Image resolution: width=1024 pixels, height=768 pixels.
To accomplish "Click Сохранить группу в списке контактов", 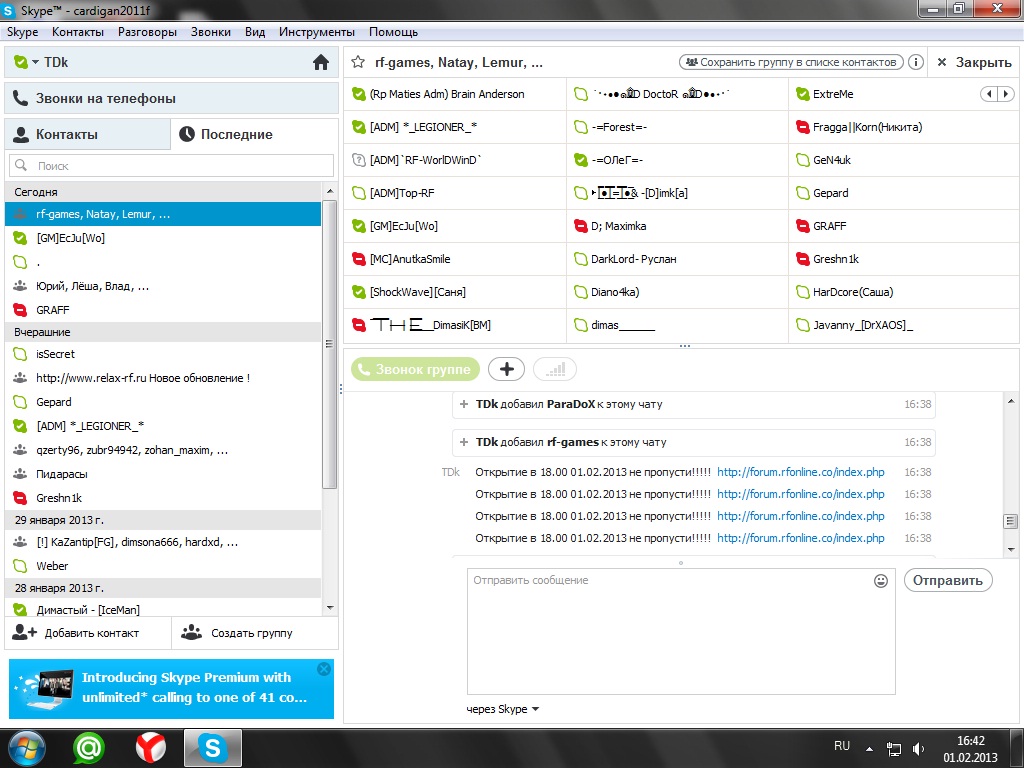I will [x=792, y=62].
